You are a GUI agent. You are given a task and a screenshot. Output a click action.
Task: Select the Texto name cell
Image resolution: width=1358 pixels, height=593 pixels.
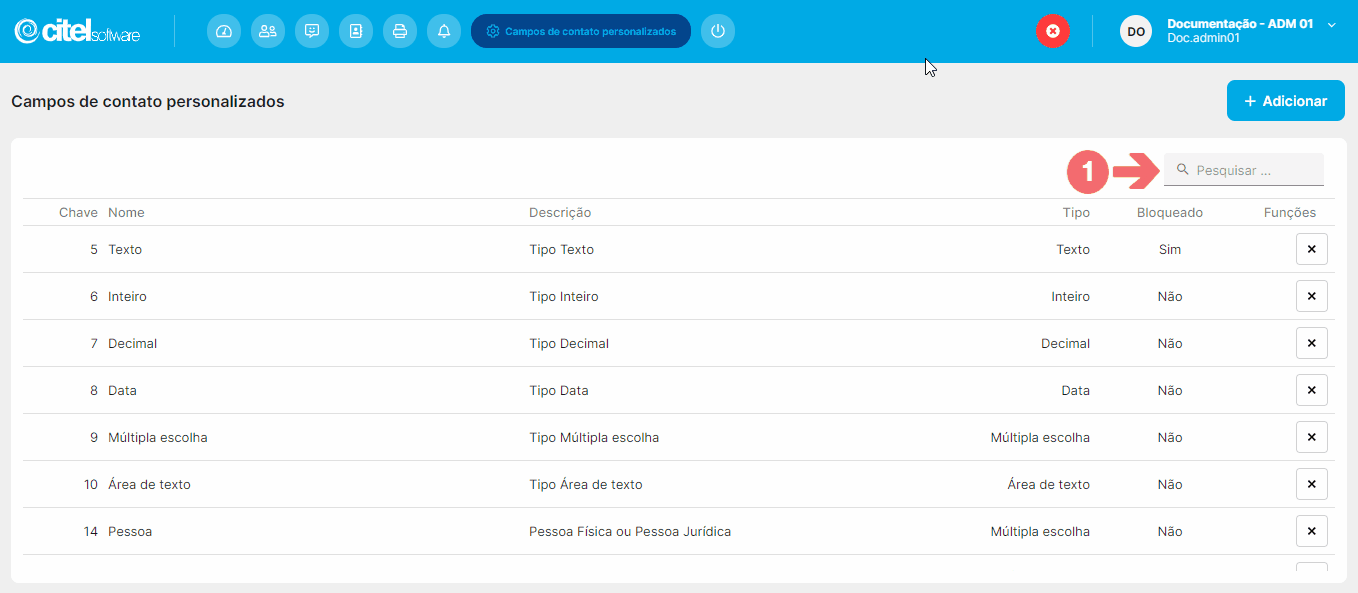click(x=125, y=249)
